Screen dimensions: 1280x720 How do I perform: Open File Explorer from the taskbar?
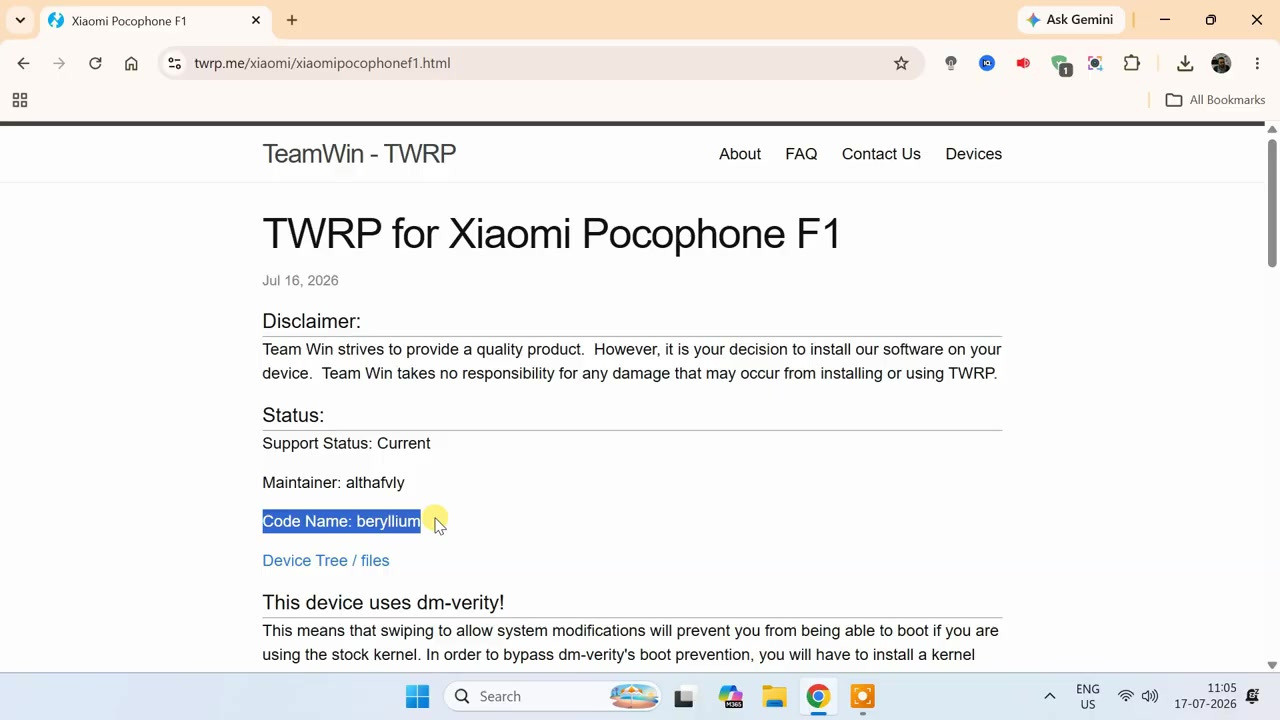pyautogui.click(x=774, y=696)
